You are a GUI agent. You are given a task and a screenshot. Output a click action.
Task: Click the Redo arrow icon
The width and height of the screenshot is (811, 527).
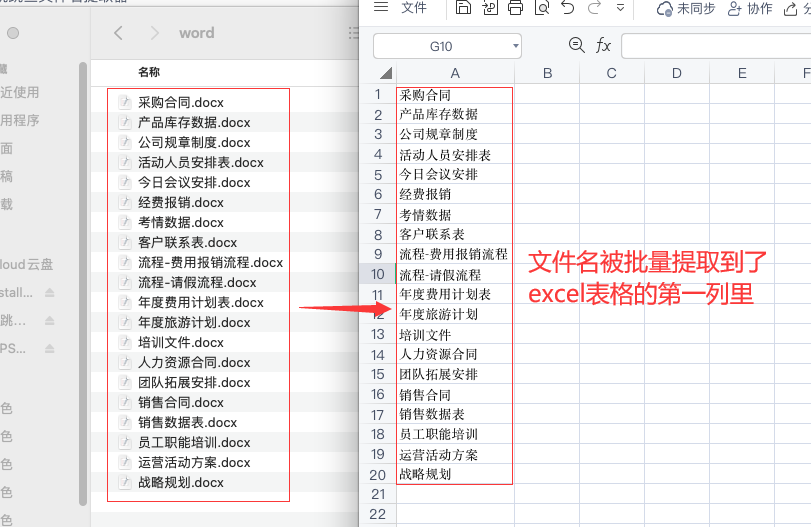(594, 9)
